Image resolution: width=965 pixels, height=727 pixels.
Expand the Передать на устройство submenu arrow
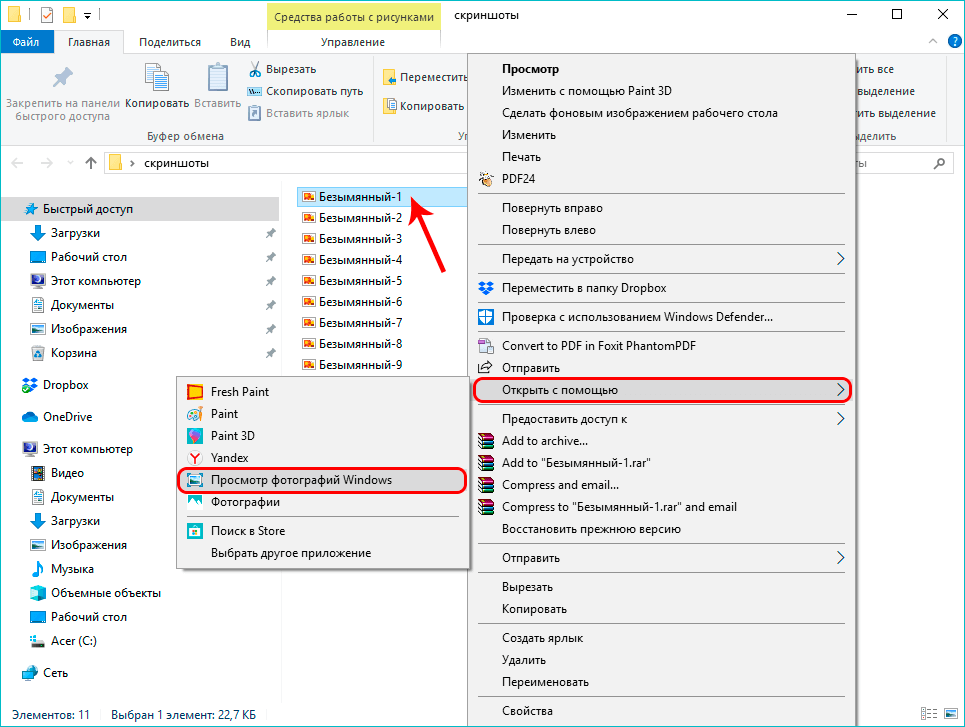click(x=840, y=259)
